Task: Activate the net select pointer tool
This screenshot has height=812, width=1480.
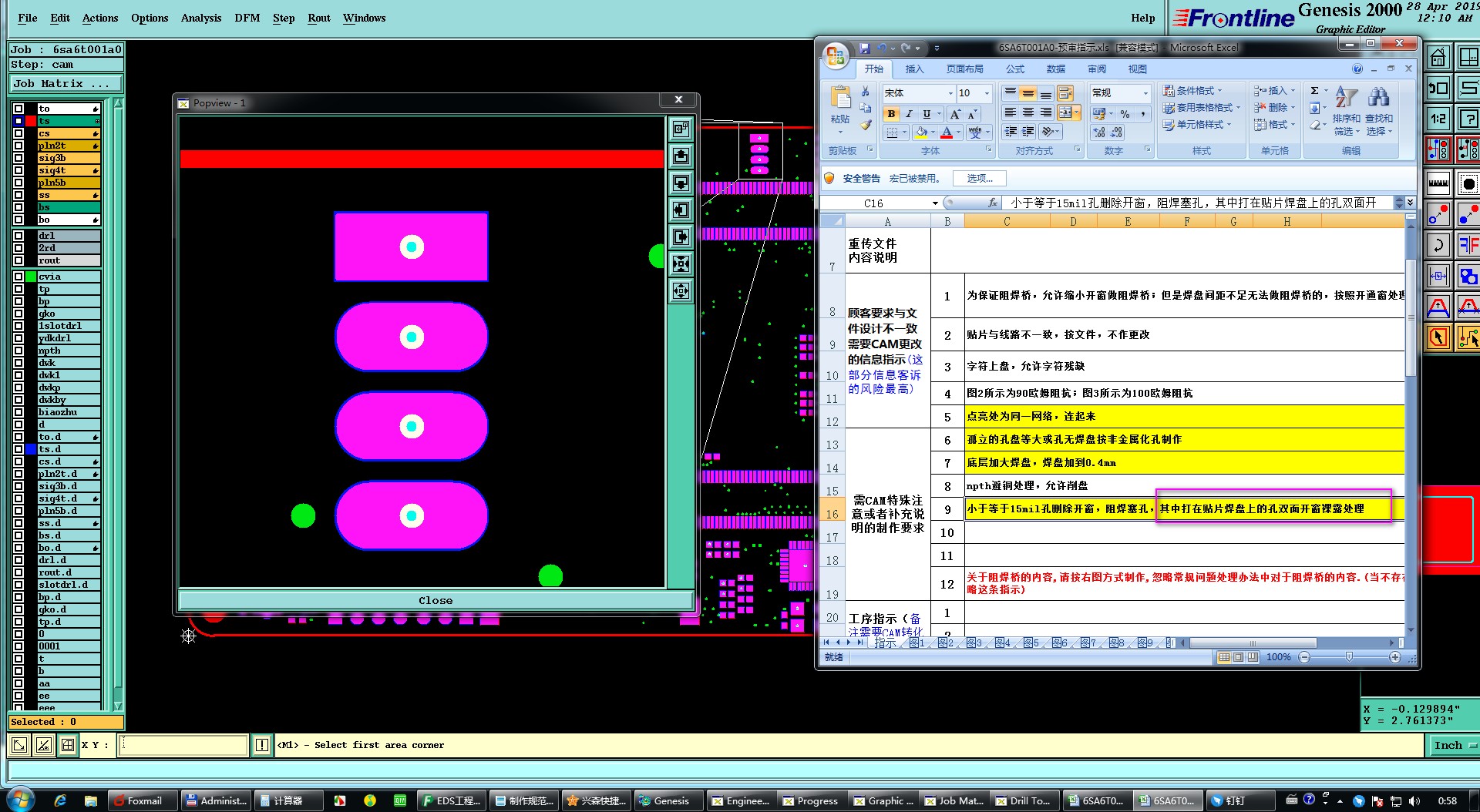Action: click(x=1468, y=337)
